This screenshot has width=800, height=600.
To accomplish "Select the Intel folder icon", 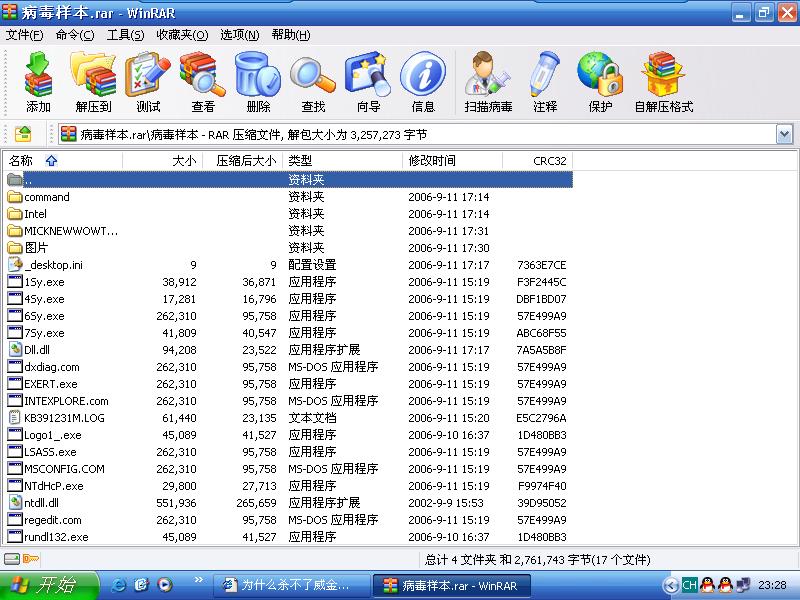I will pyautogui.click(x=15, y=214).
